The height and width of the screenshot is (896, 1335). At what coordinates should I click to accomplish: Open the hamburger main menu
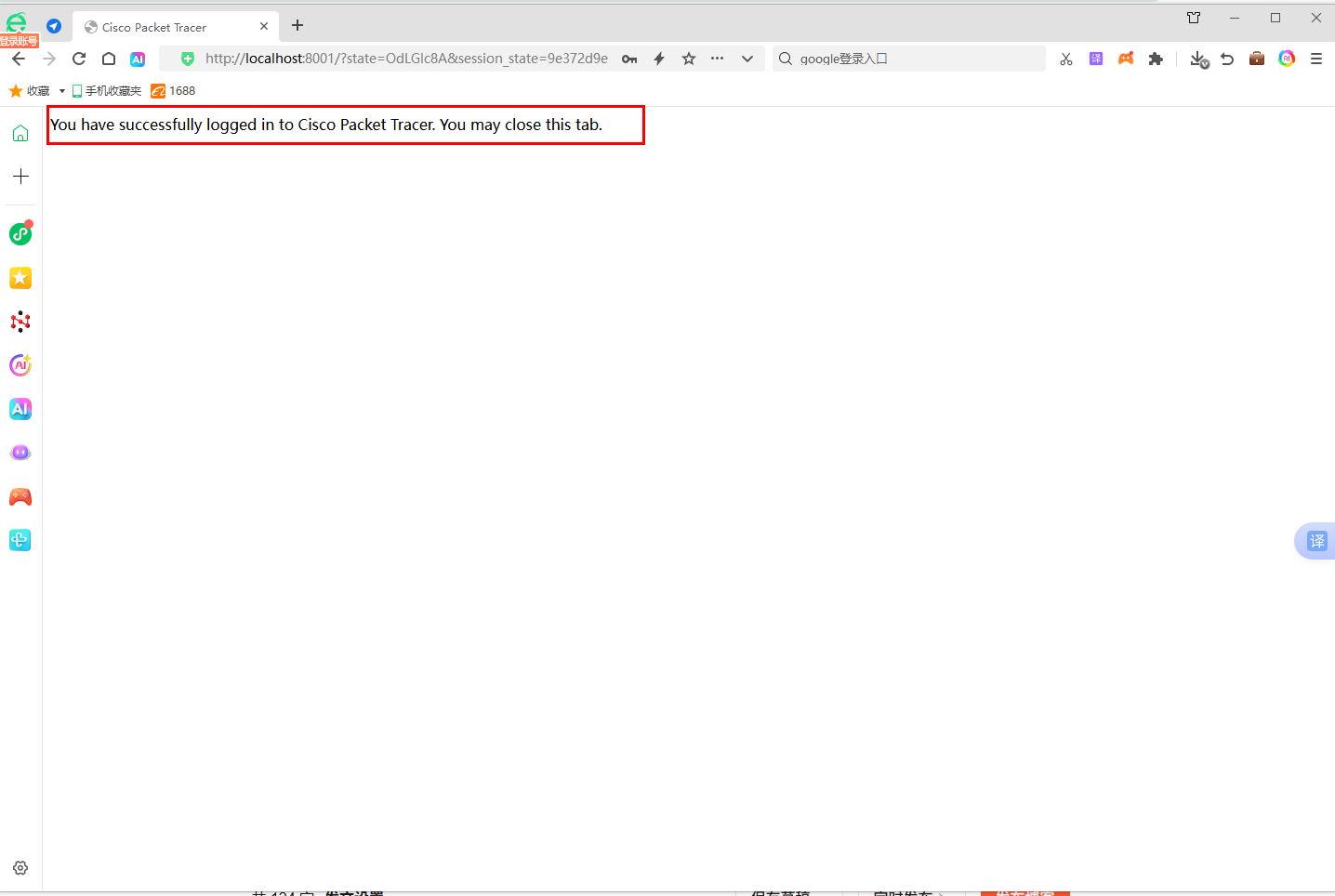coord(1316,59)
